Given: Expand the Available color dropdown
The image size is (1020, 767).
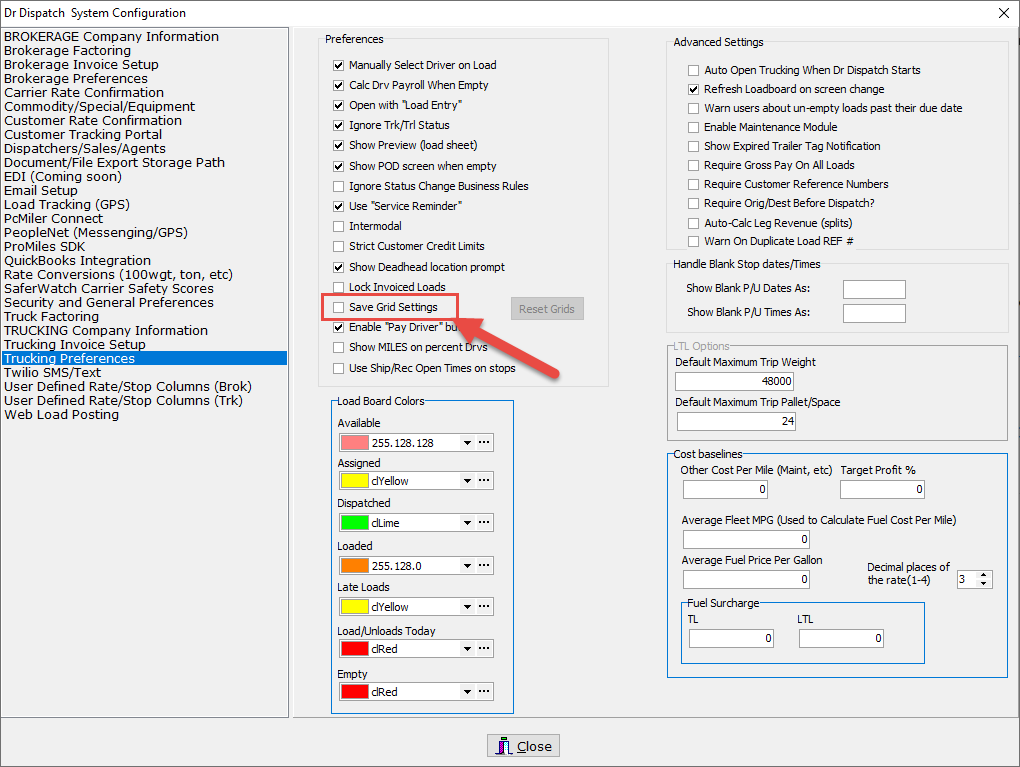Looking at the screenshot, I should 467,442.
